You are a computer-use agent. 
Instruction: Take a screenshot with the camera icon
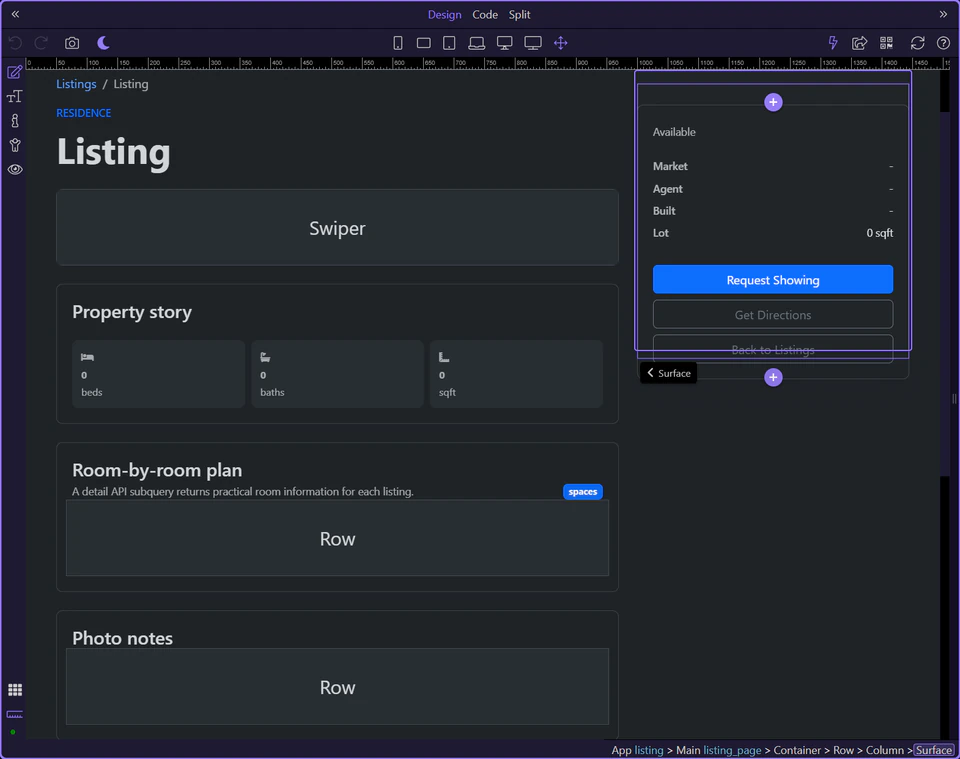(71, 42)
